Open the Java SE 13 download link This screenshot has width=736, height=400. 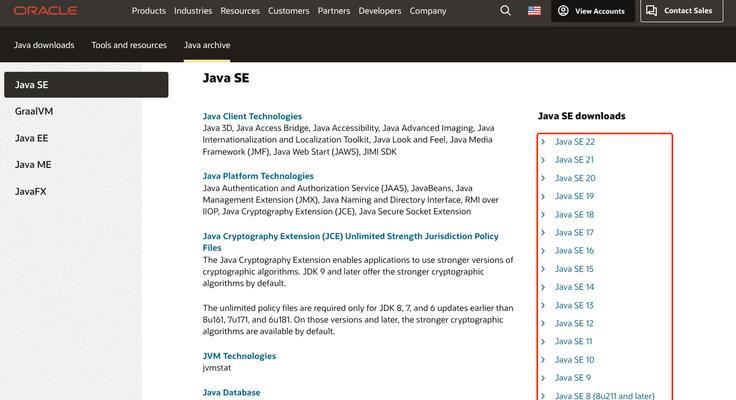574,305
